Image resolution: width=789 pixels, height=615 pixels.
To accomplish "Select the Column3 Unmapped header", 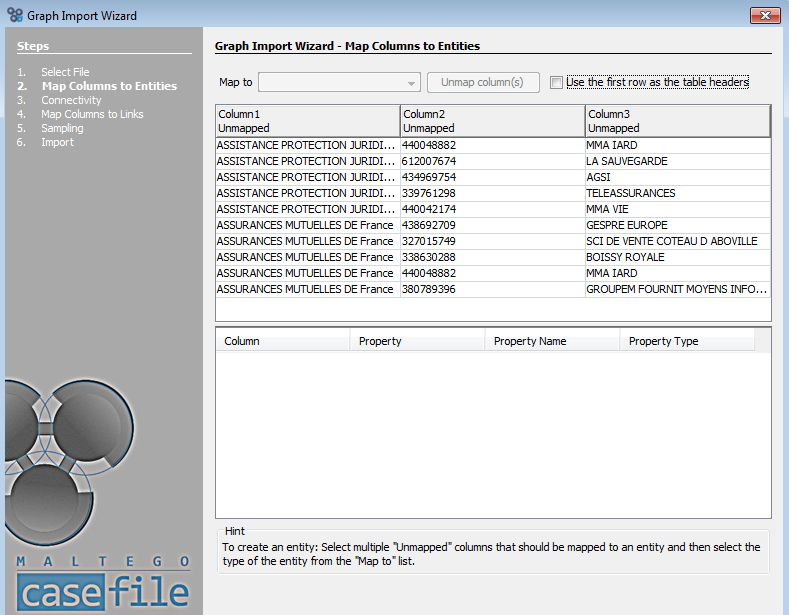I will (678, 121).
